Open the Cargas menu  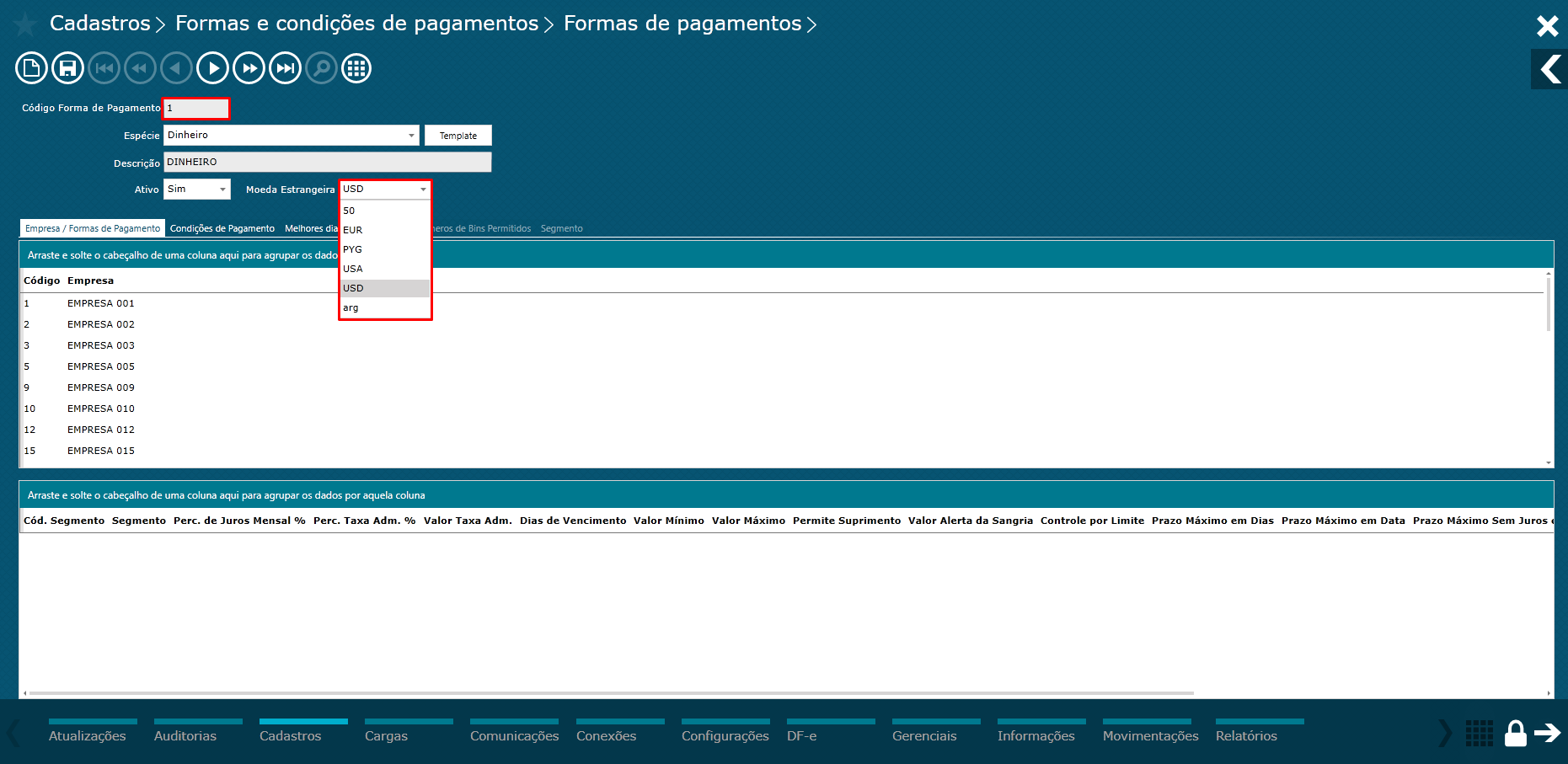click(409, 732)
